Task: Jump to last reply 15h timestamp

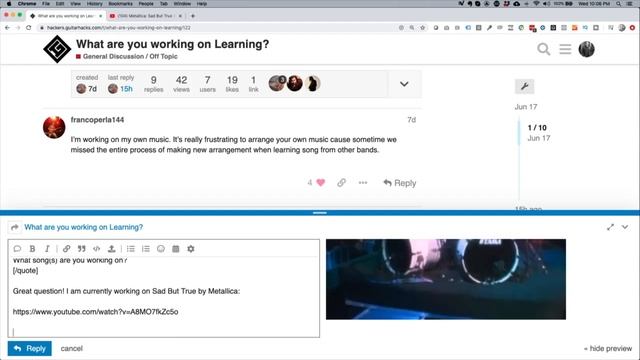Action: click(x=126, y=89)
